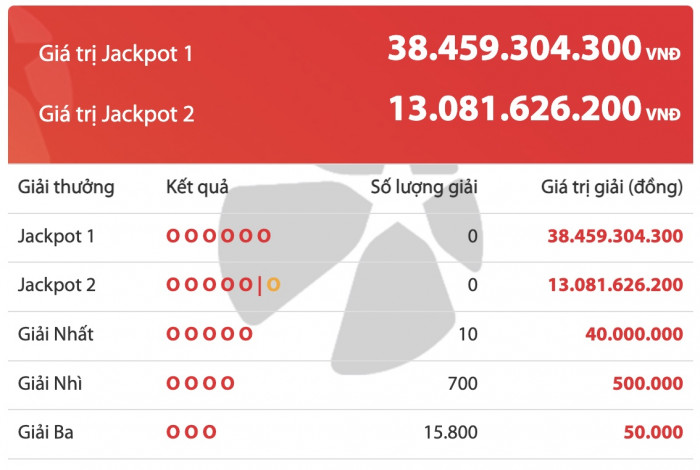Image resolution: width=700 pixels, height=470 pixels.
Task: Click the Giá trị giải (đồng) column header
Action: (612, 187)
